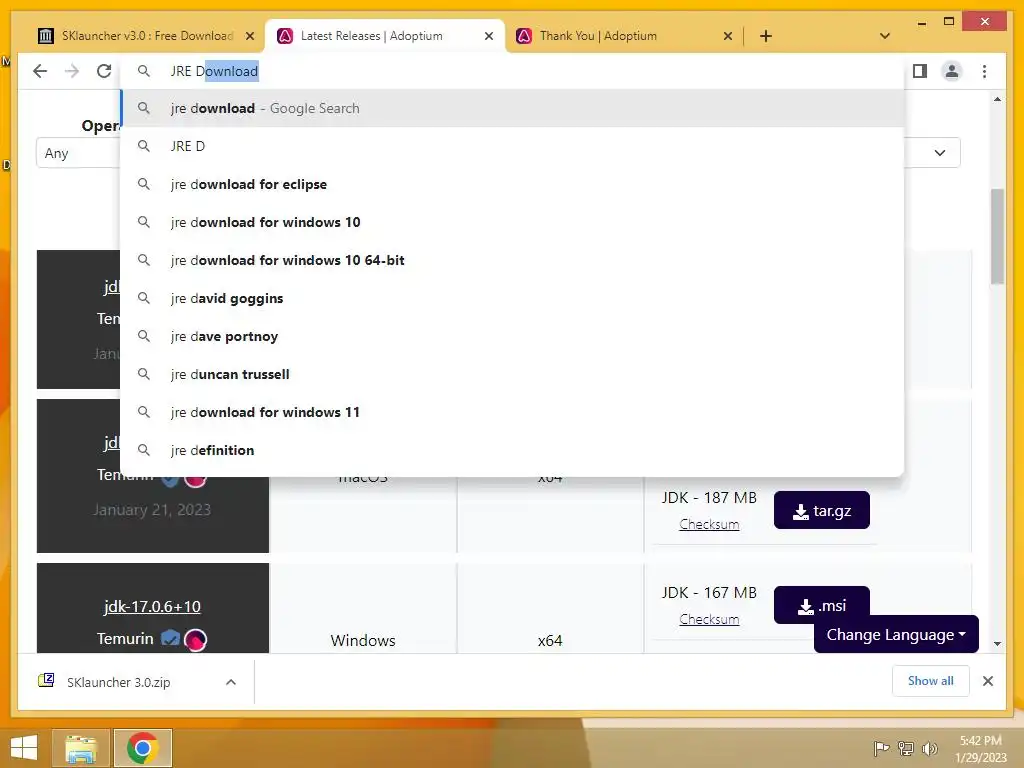Reload the current page
Screen dimensions: 1024x768
point(104,71)
